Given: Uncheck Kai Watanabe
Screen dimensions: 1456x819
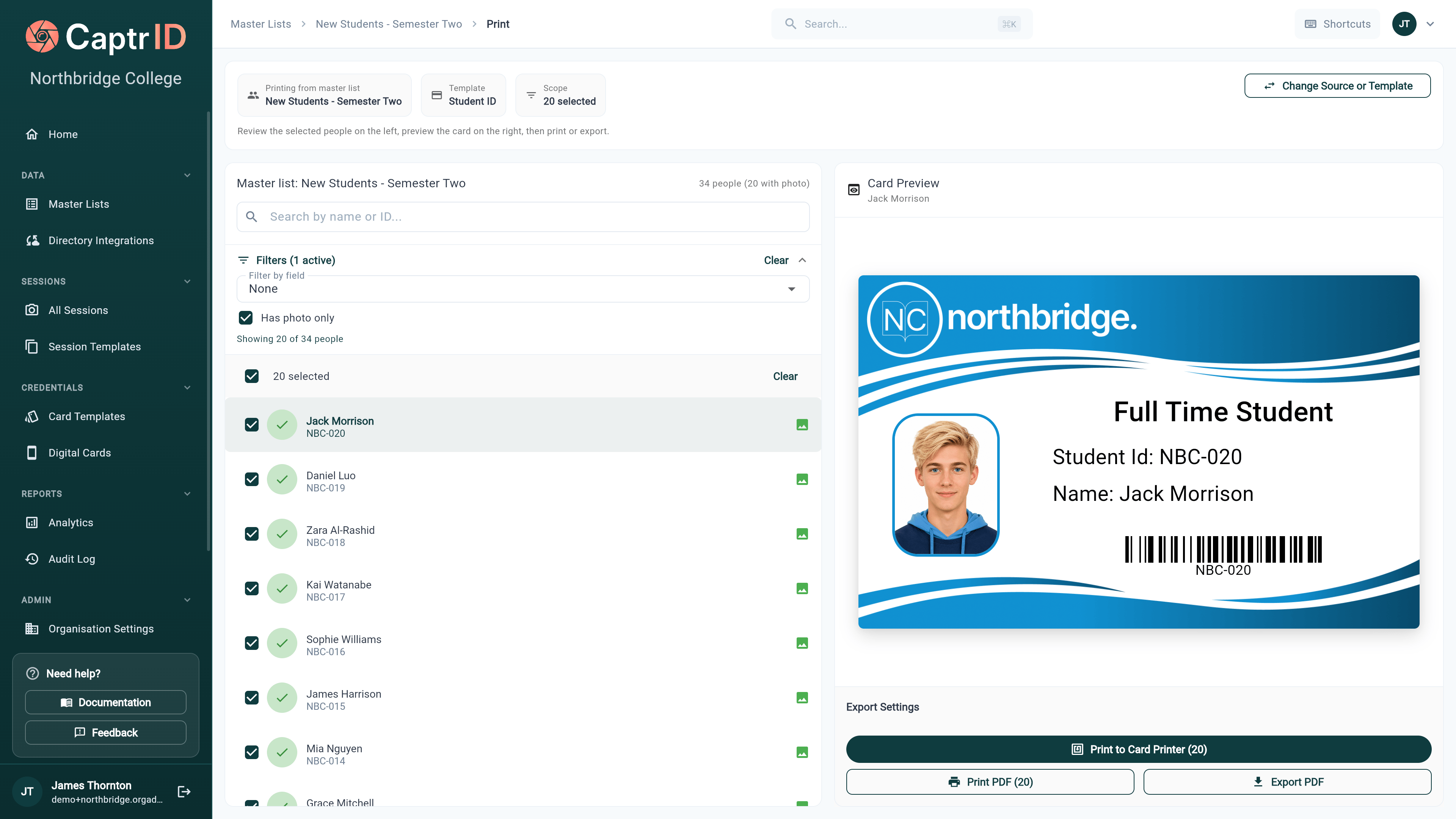Looking at the screenshot, I should 251,588.
